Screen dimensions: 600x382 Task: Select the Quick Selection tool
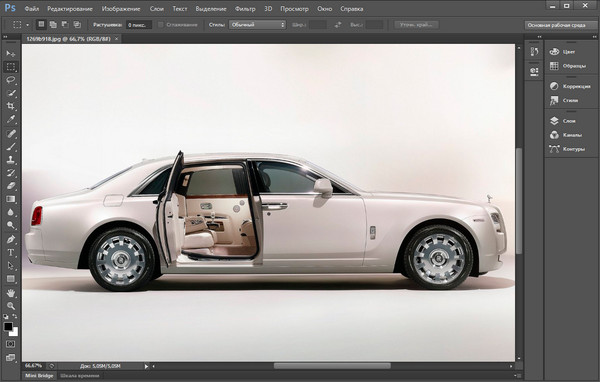pos(11,93)
